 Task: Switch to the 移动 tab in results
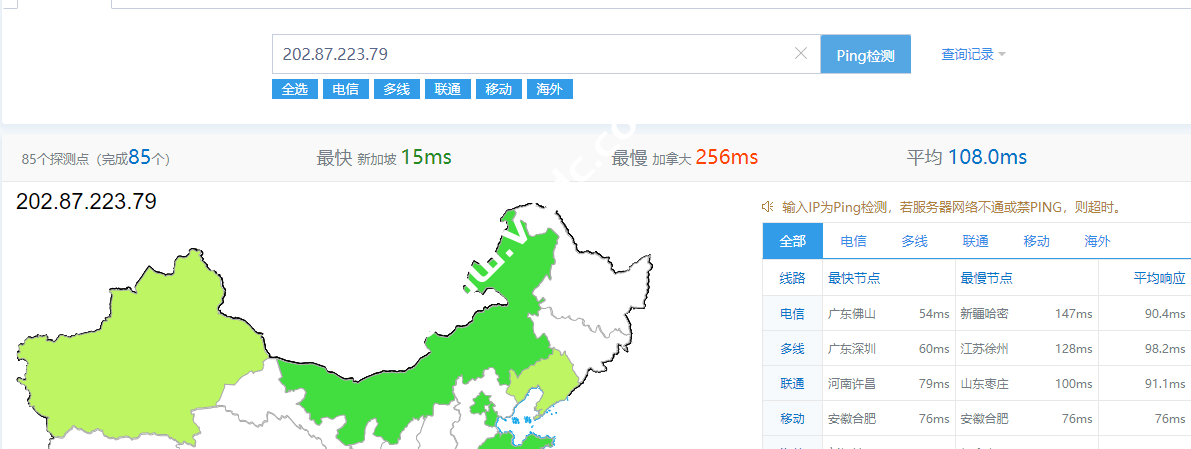[x=1036, y=241]
